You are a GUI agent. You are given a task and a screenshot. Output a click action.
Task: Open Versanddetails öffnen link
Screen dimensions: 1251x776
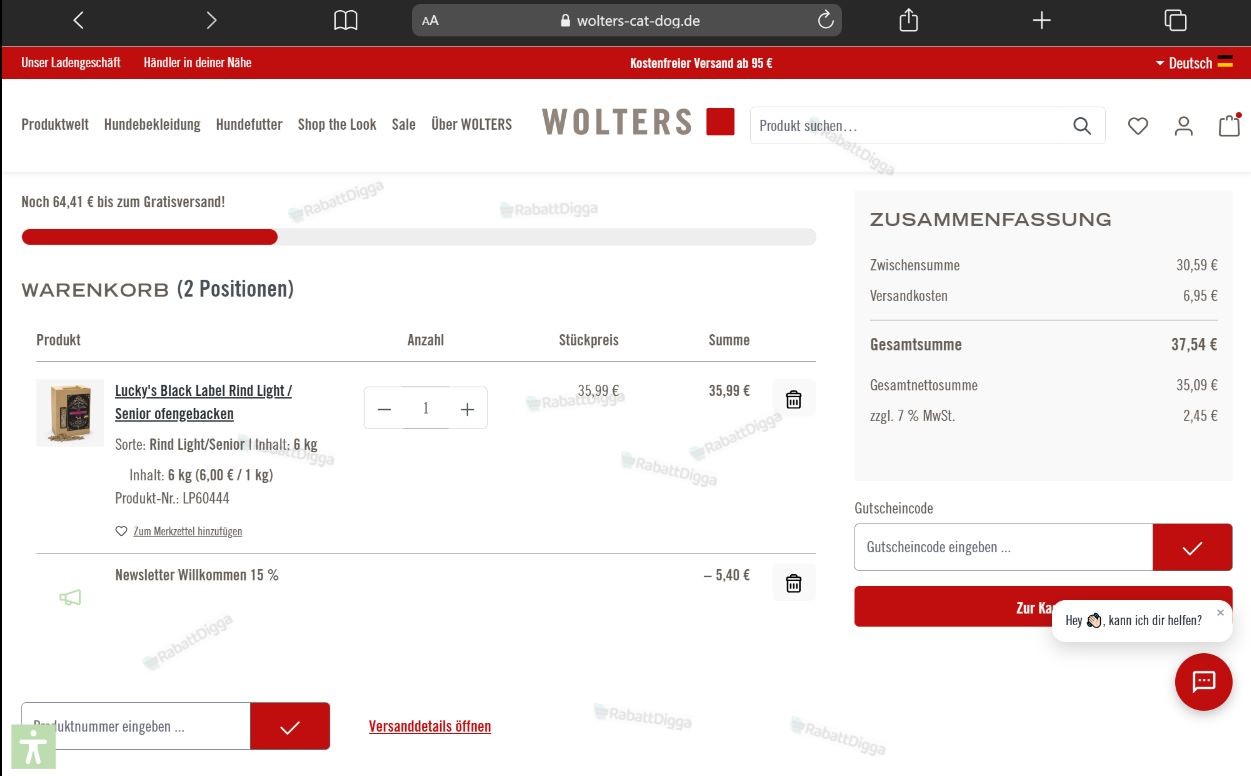click(x=430, y=726)
